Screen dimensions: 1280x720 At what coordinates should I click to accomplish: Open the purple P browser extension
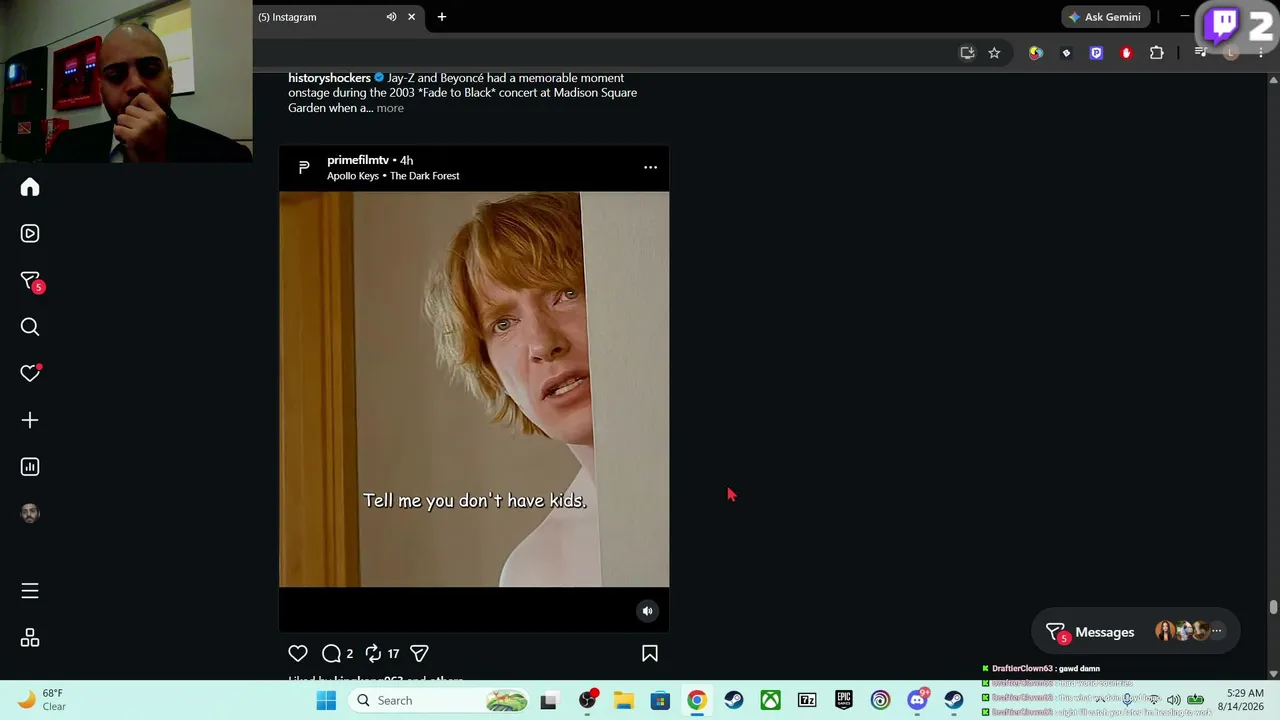(x=1096, y=53)
